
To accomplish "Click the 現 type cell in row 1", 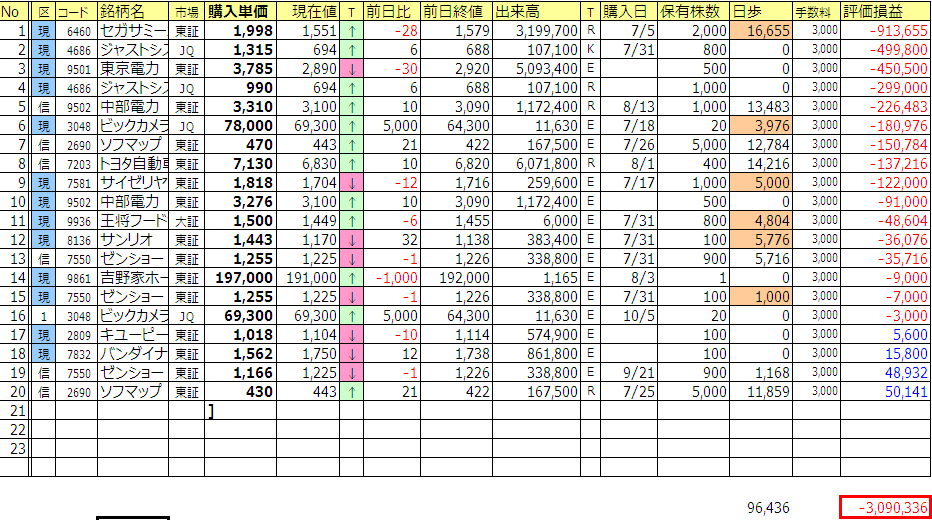I will pos(44,31).
